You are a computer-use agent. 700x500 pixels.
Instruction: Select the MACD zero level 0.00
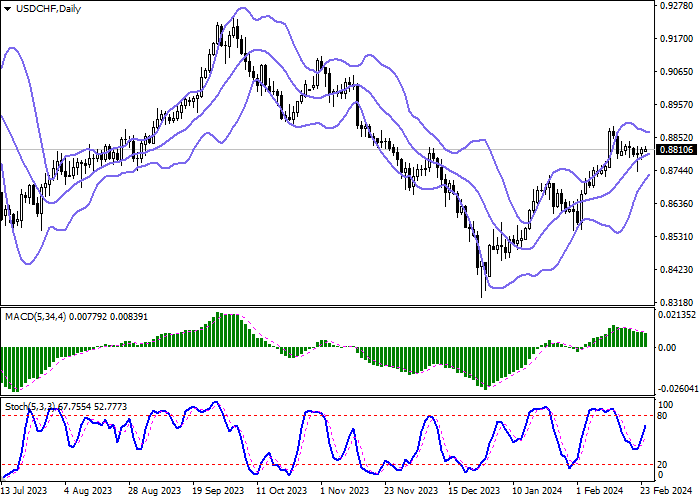tap(667, 347)
